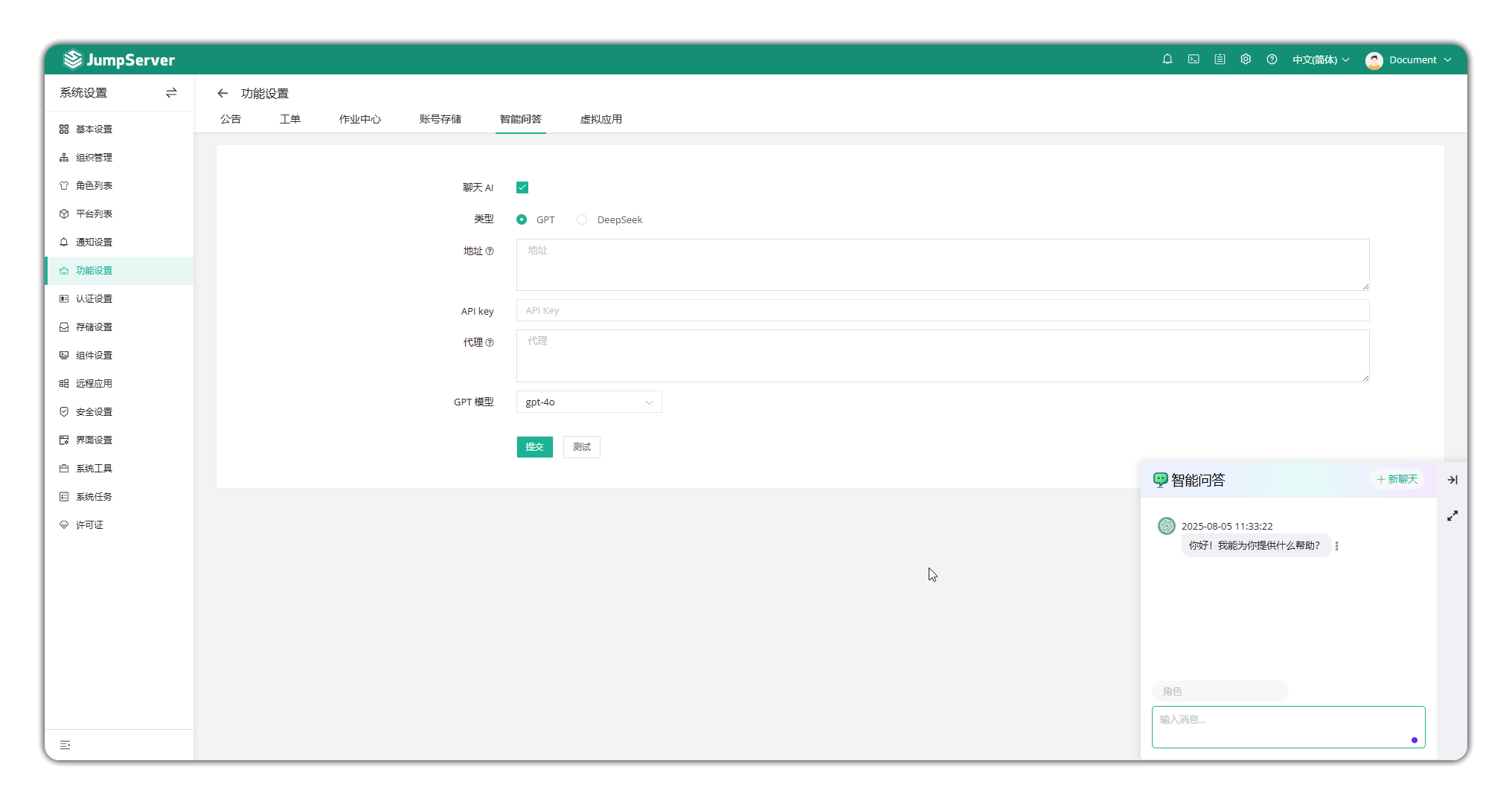
Task: Go back with the arrow next to 功能设置
Action: coord(222,93)
